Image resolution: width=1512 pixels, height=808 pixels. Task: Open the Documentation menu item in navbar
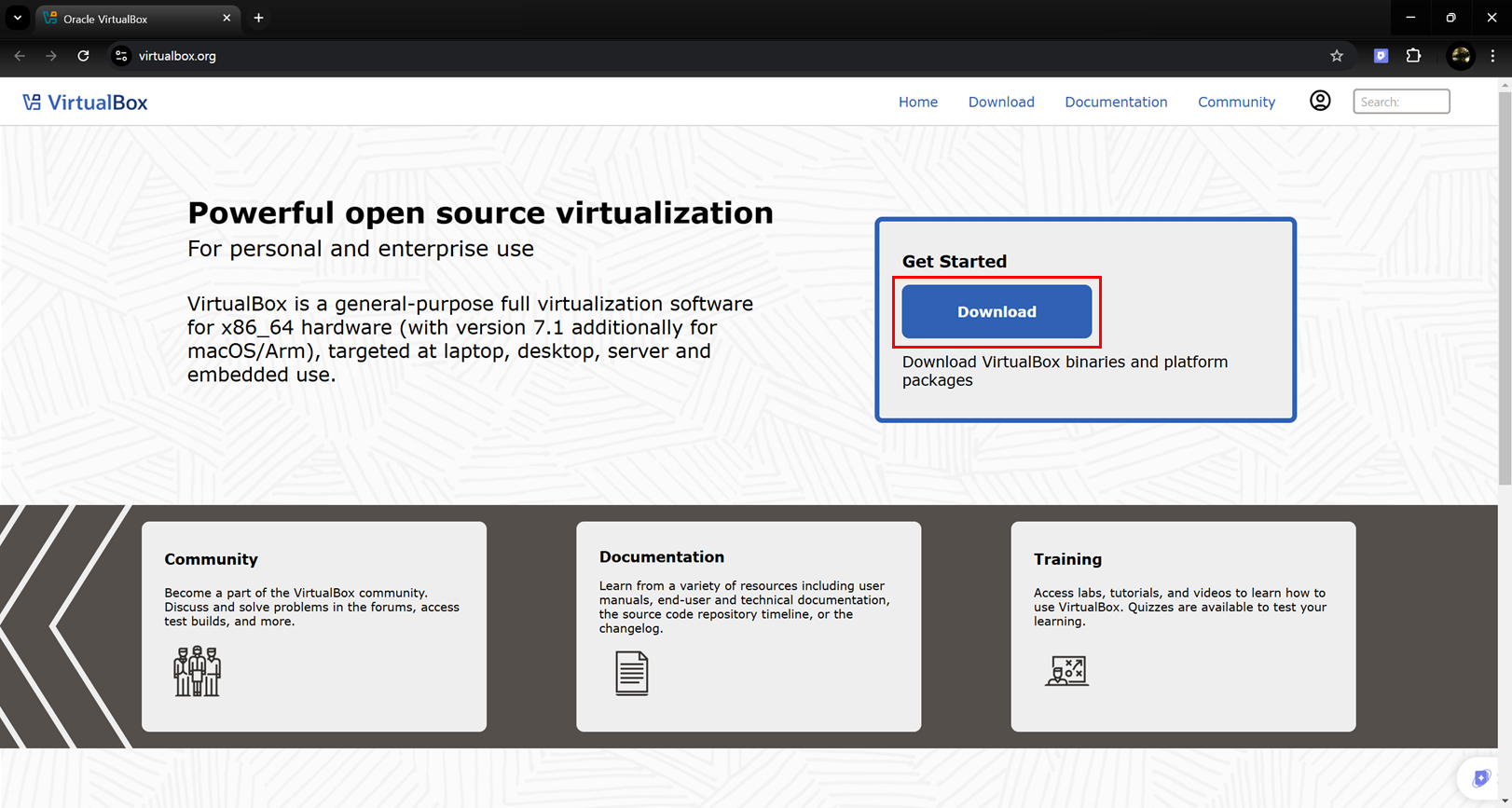[1116, 102]
